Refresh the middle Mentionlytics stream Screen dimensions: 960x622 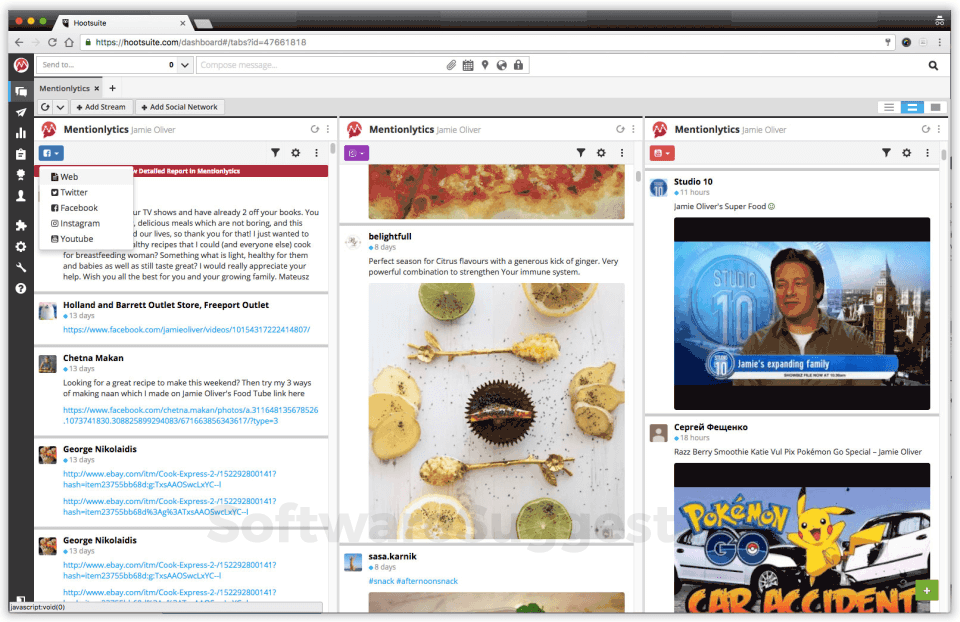pyautogui.click(x=620, y=129)
